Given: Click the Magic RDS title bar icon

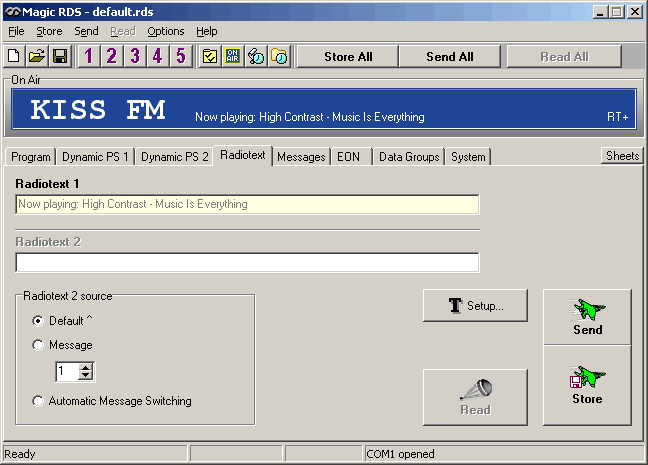Looking at the screenshot, I should pos(12,12).
